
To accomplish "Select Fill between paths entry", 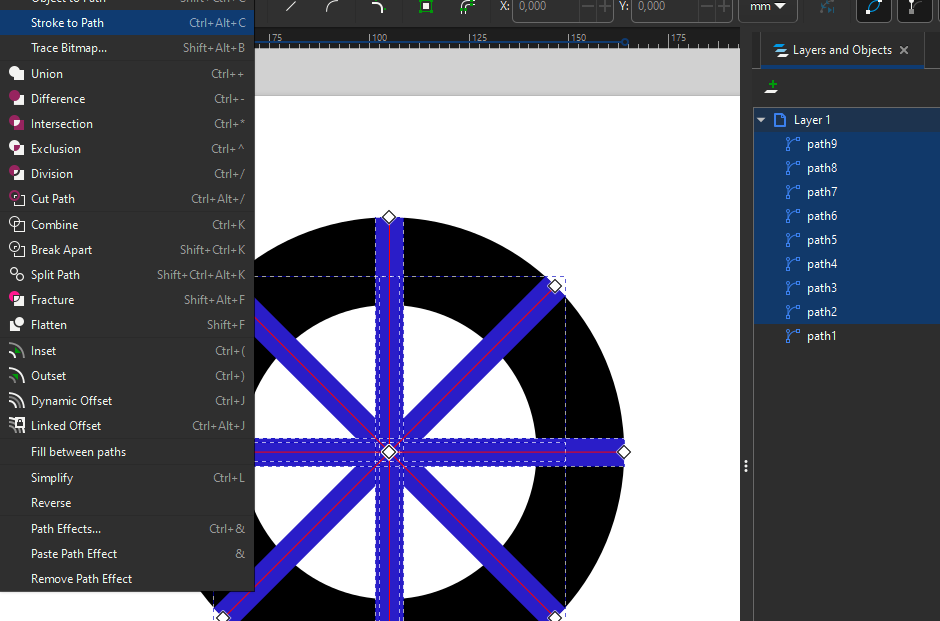I will 127,452.
